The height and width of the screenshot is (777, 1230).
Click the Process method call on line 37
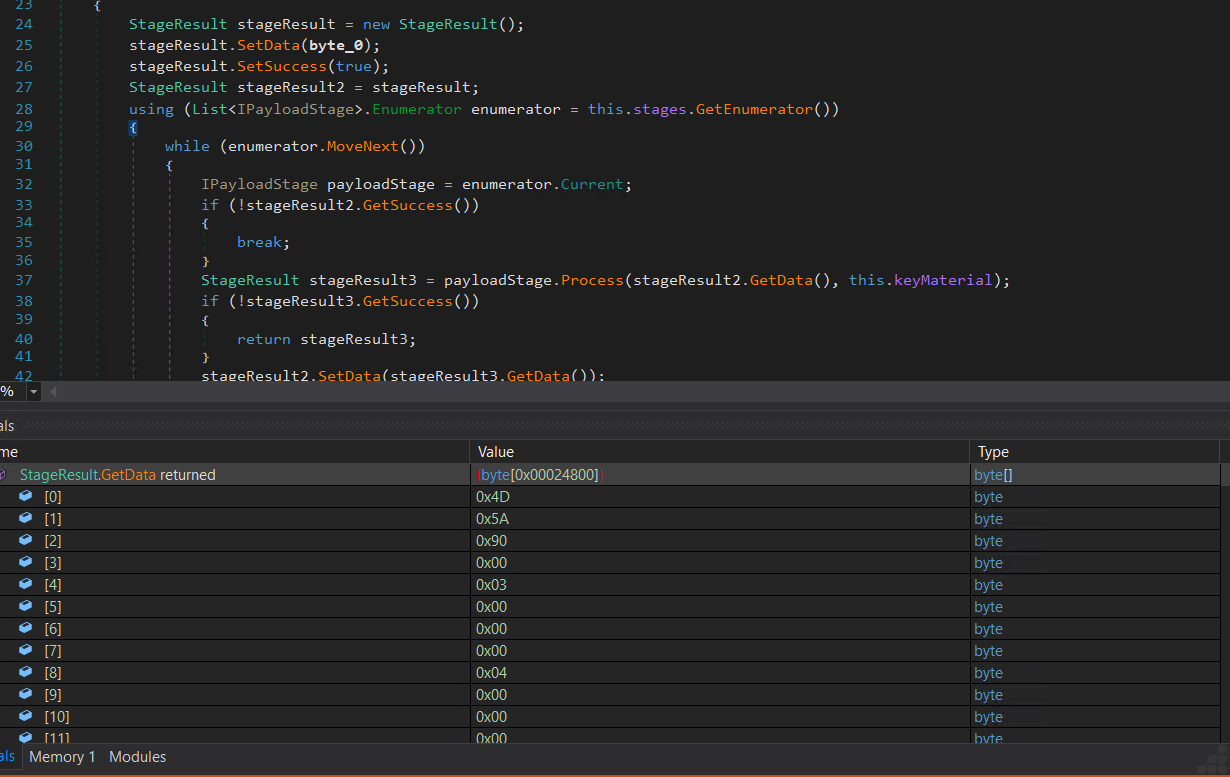[x=591, y=281]
